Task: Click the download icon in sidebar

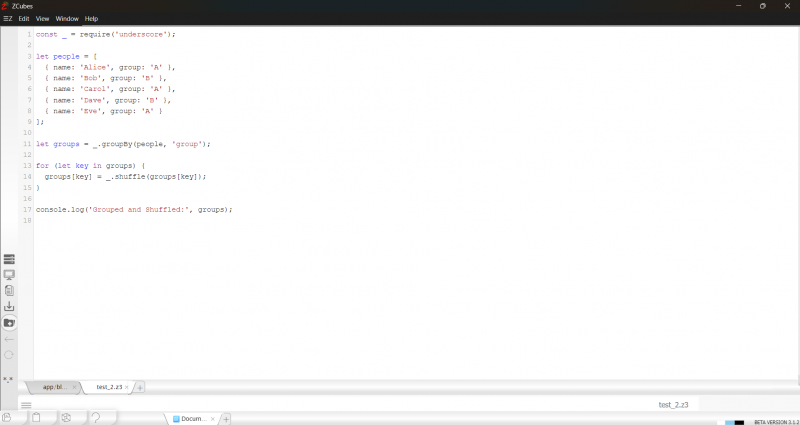Action: (x=9, y=306)
